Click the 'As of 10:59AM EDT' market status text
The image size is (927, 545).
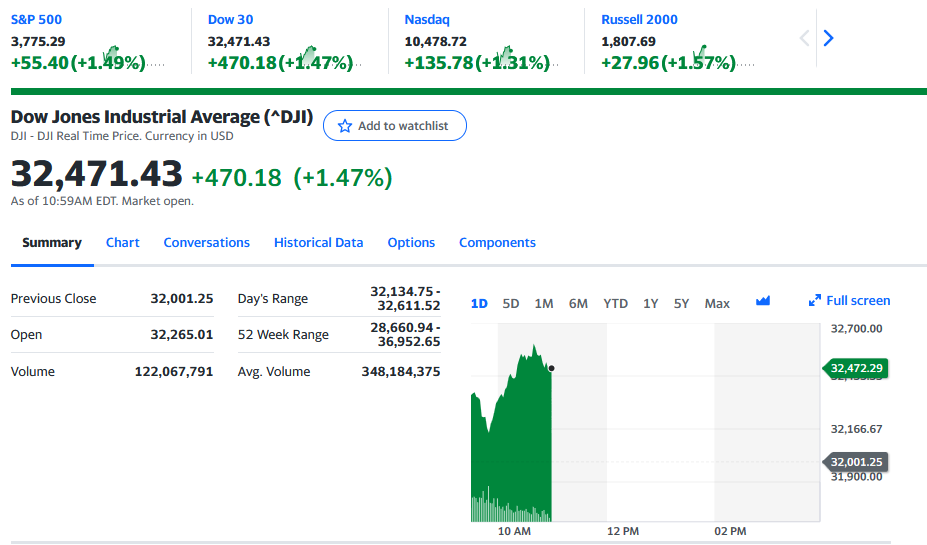click(x=102, y=201)
